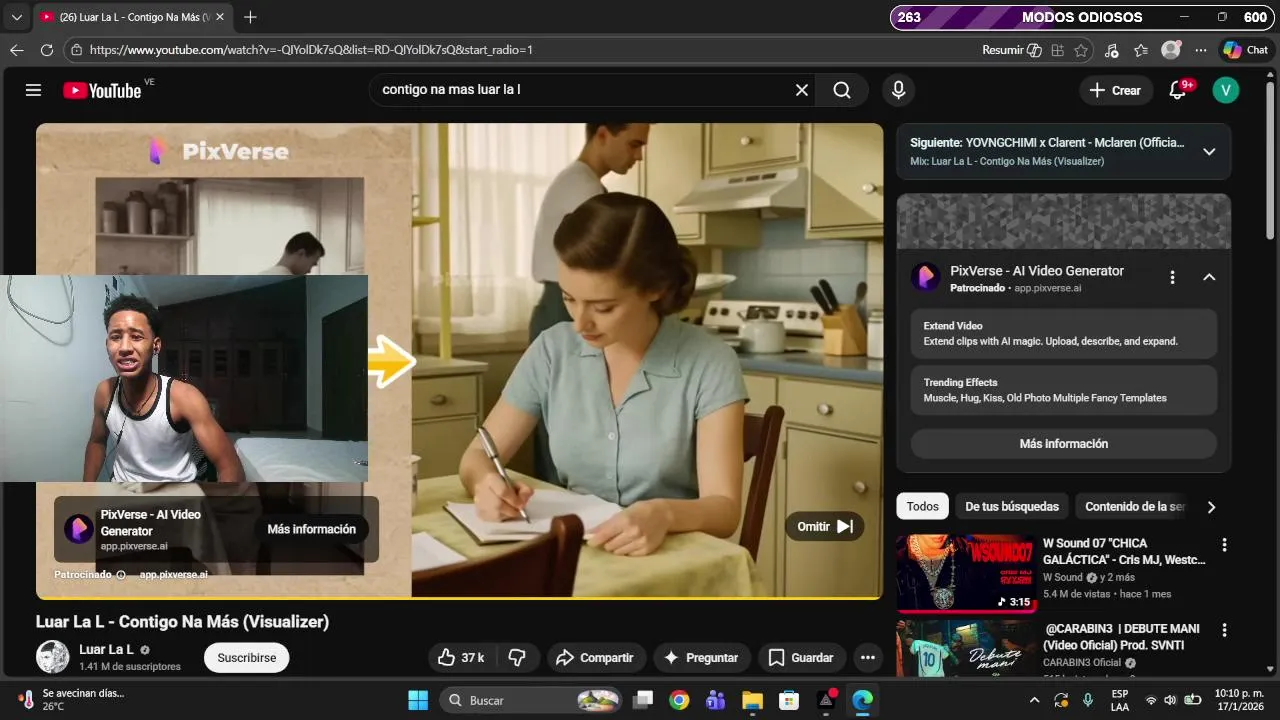
Task: Click Compartir to share video
Action: point(595,657)
